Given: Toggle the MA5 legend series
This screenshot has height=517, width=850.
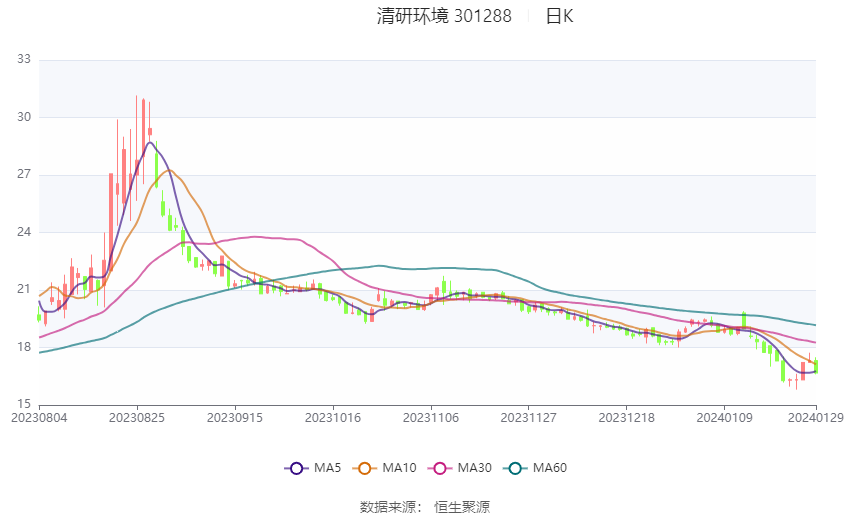Looking at the screenshot, I should 313,468.
